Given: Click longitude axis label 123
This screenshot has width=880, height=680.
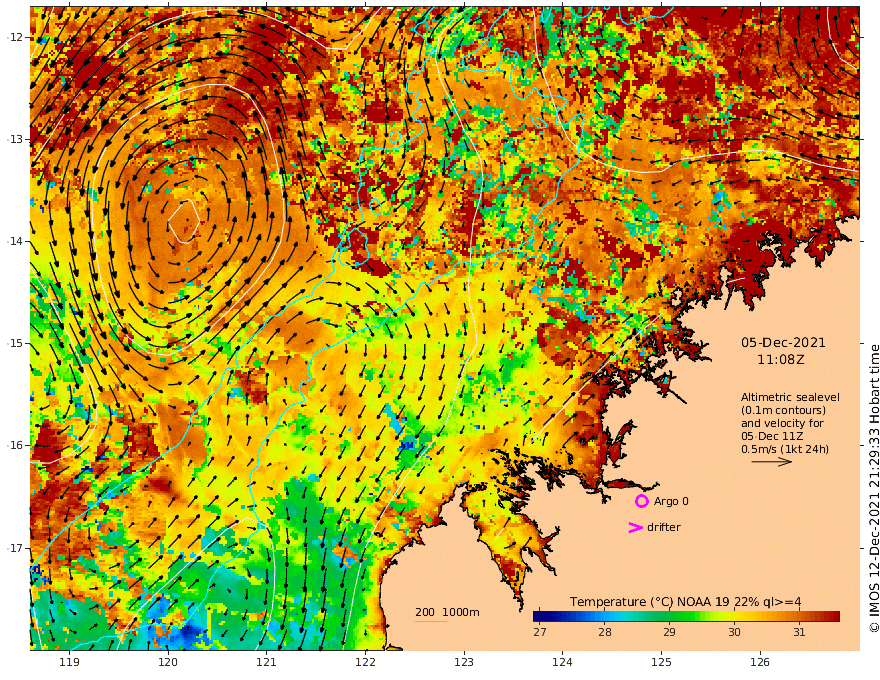Looking at the screenshot, I should (x=464, y=662).
